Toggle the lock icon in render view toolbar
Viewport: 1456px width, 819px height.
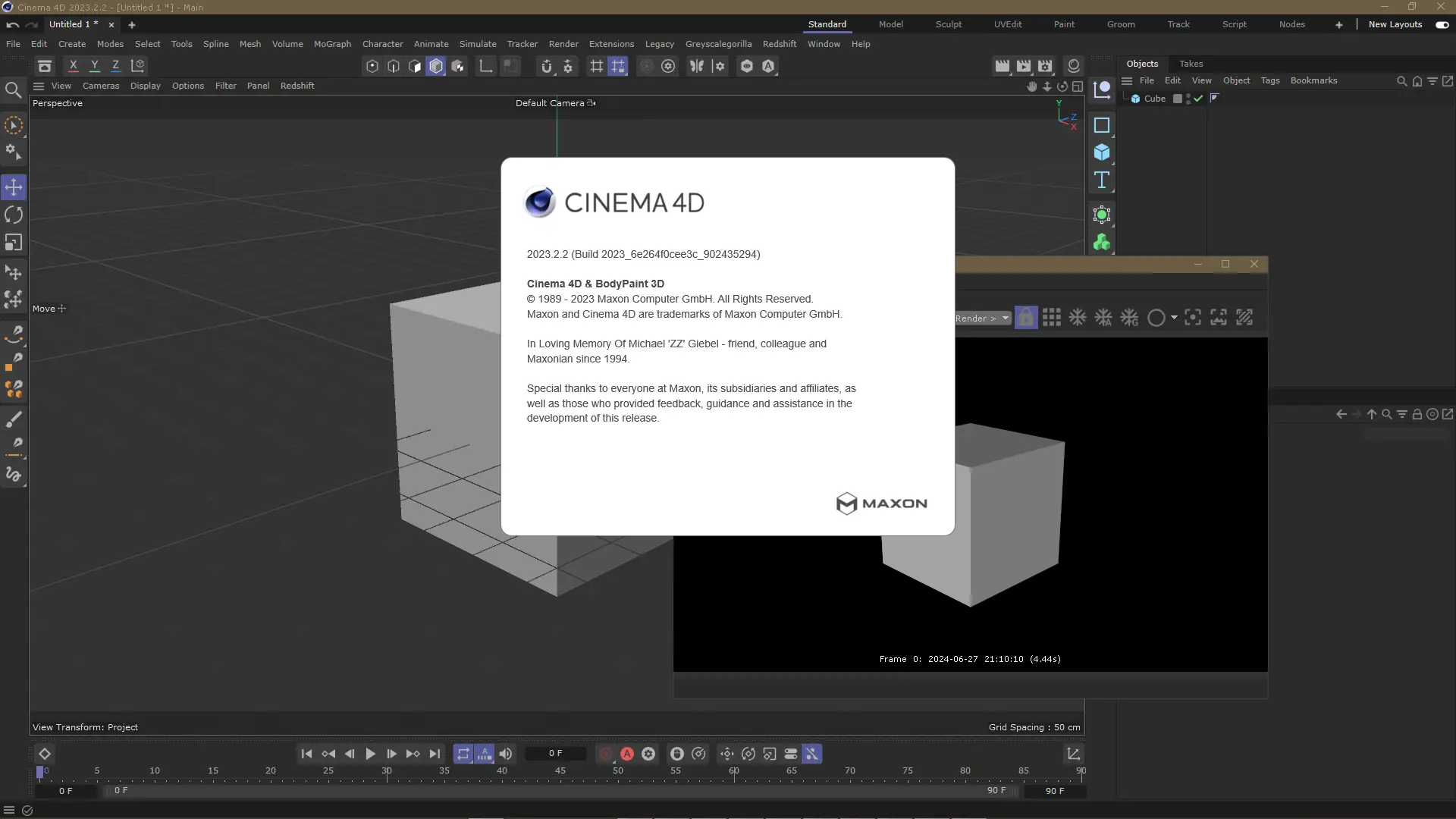click(x=1025, y=318)
